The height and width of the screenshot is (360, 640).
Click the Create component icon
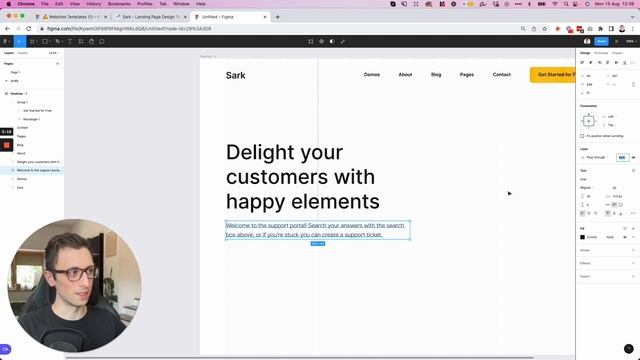coord(321,41)
